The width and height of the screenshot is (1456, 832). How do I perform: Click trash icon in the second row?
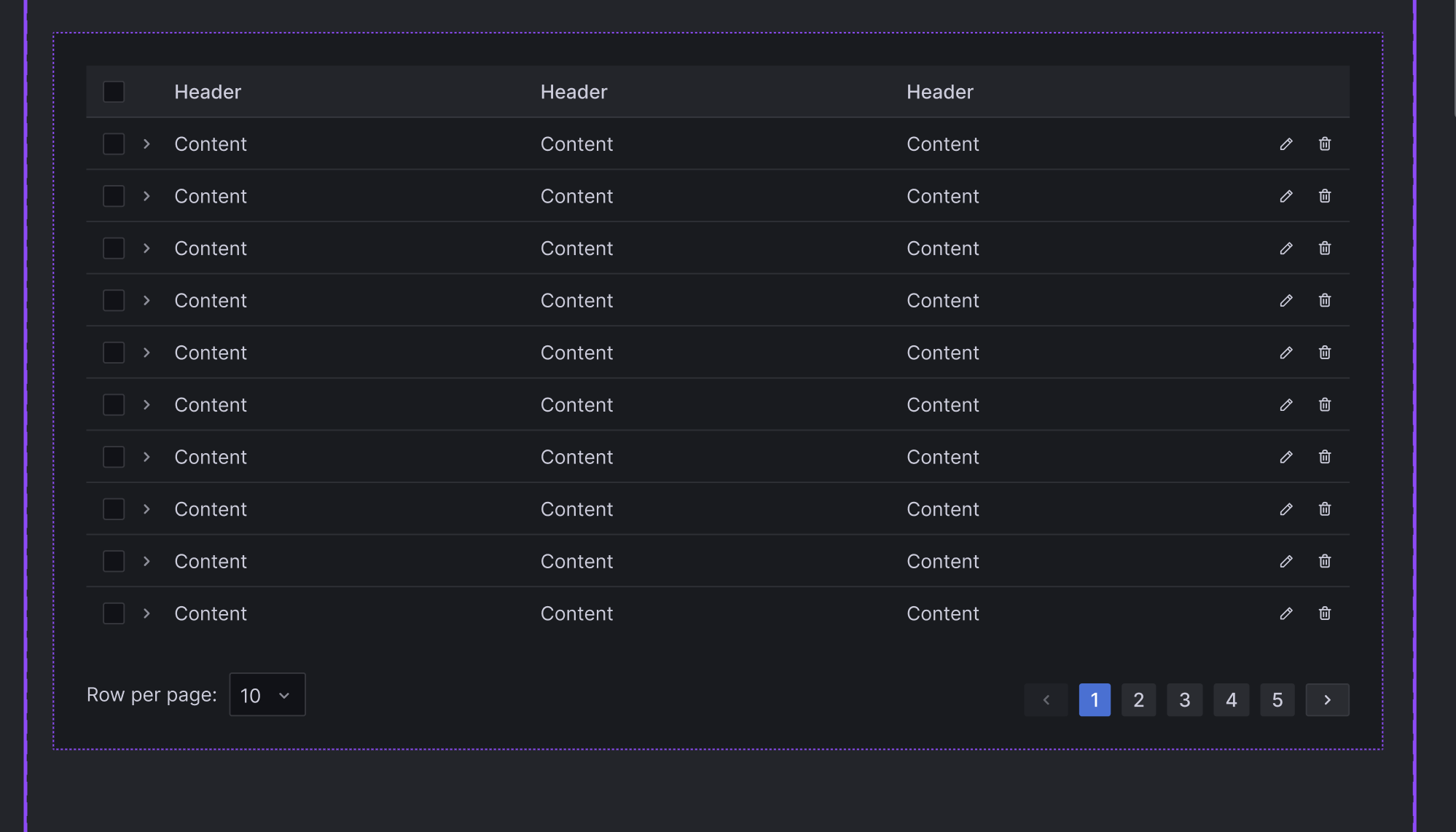(x=1325, y=196)
